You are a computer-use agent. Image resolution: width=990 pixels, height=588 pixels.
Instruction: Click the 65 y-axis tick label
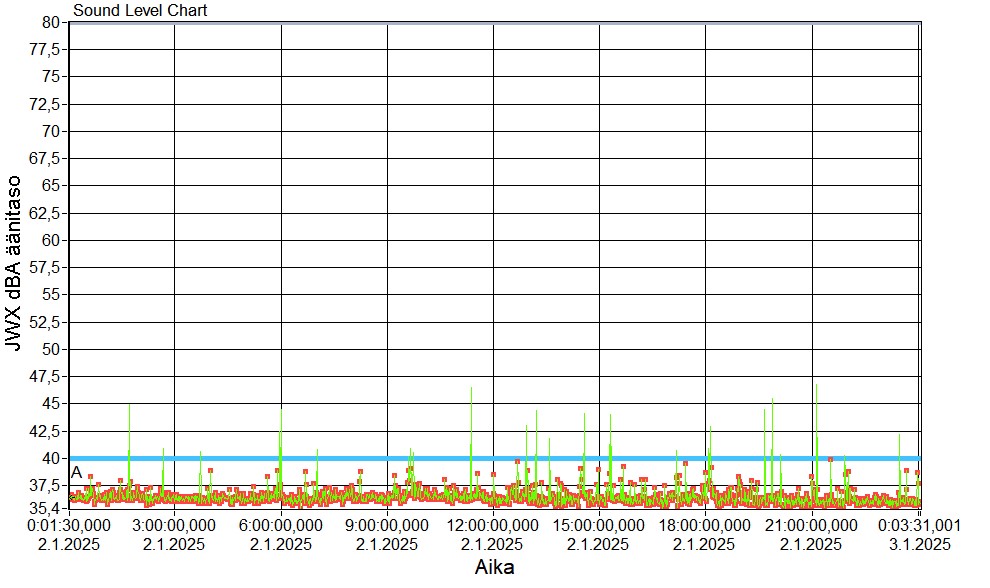[51, 186]
